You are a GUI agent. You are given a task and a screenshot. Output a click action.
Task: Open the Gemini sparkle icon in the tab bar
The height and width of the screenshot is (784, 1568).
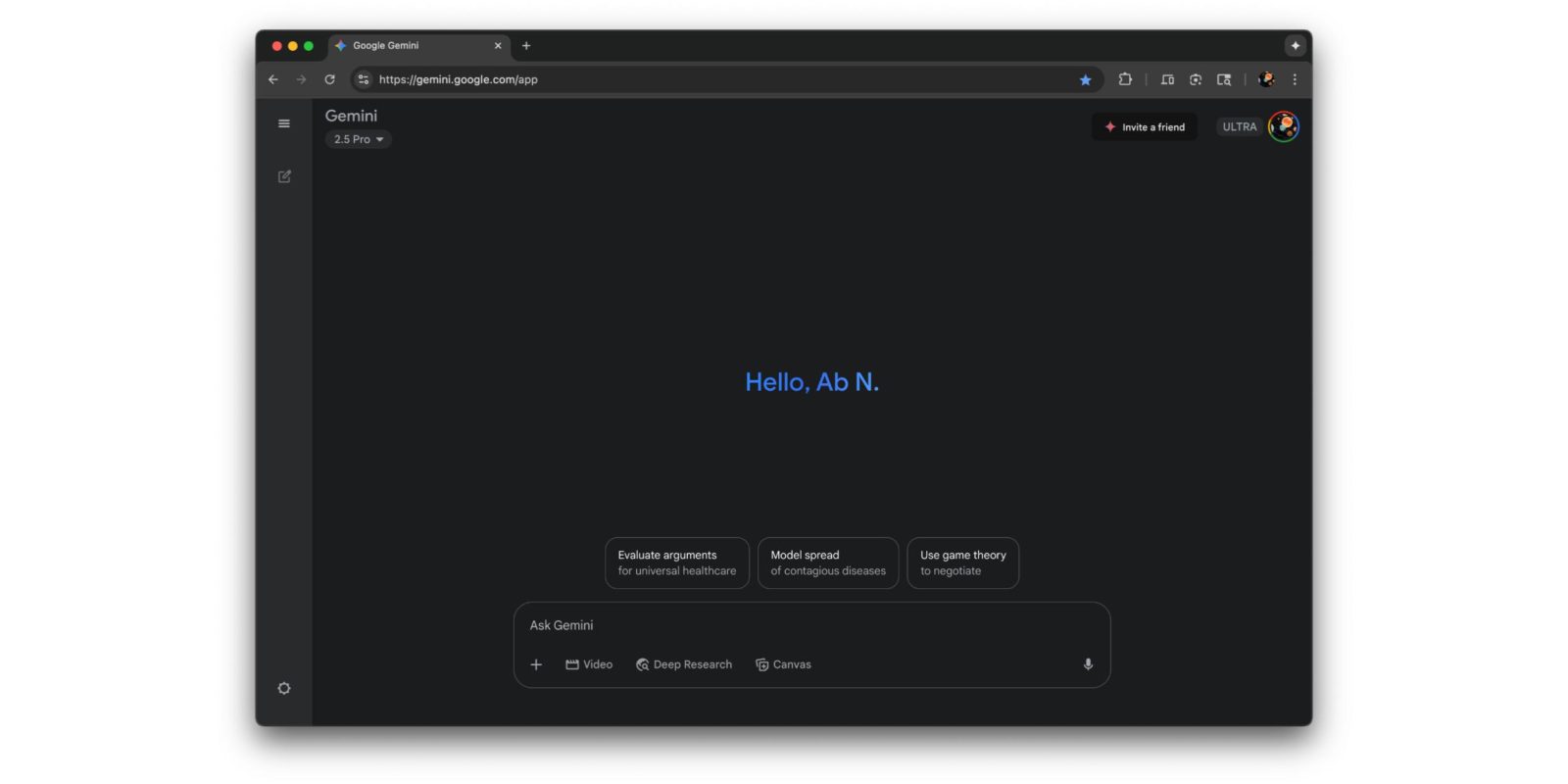coord(1295,46)
